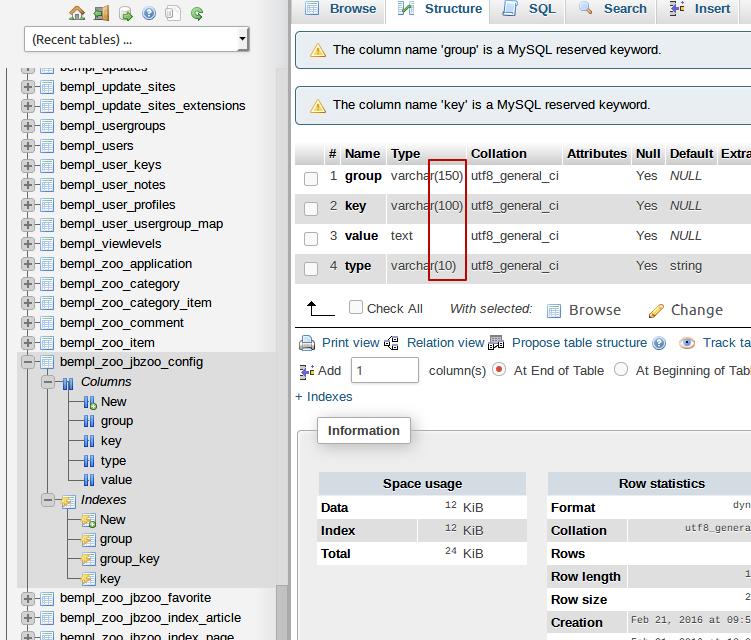751x640 pixels.
Task: Click the help icon beside Propose table structure
Action: (x=659, y=343)
